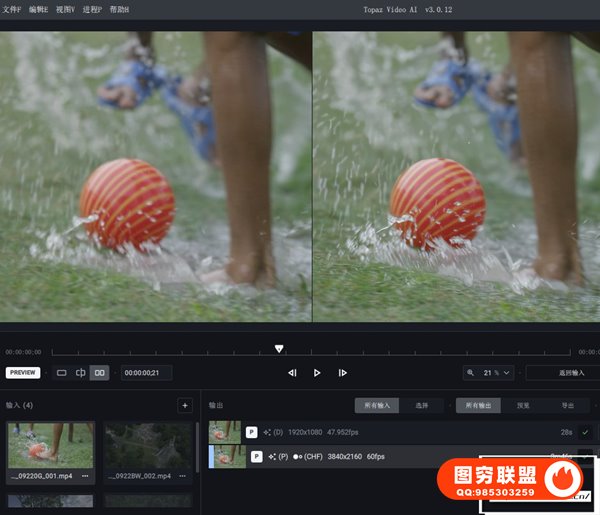Step forward one frame
Viewport: 600px width, 515px height.
(342, 373)
